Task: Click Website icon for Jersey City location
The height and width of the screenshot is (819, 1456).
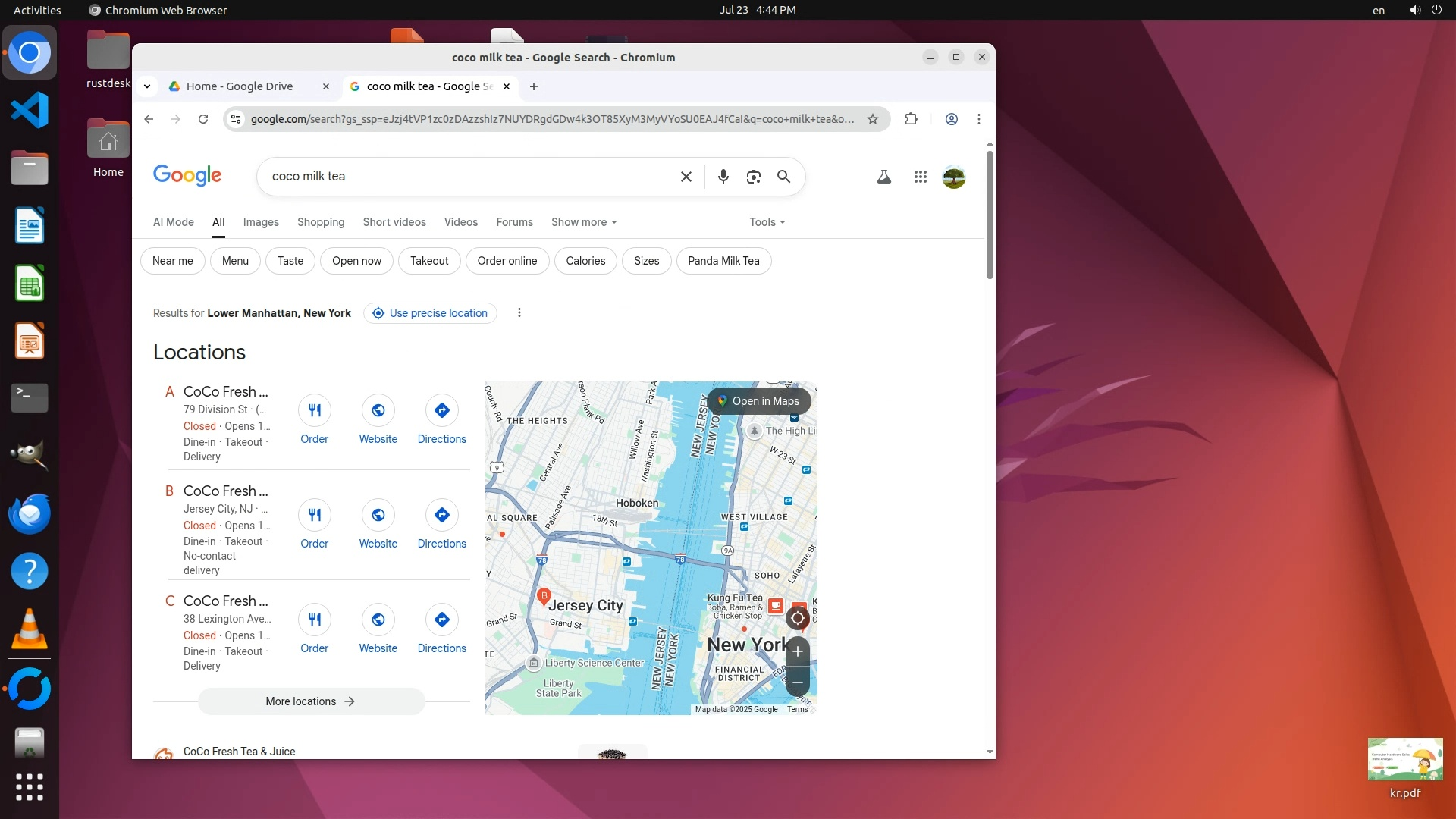Action: [x=378, y=515]
